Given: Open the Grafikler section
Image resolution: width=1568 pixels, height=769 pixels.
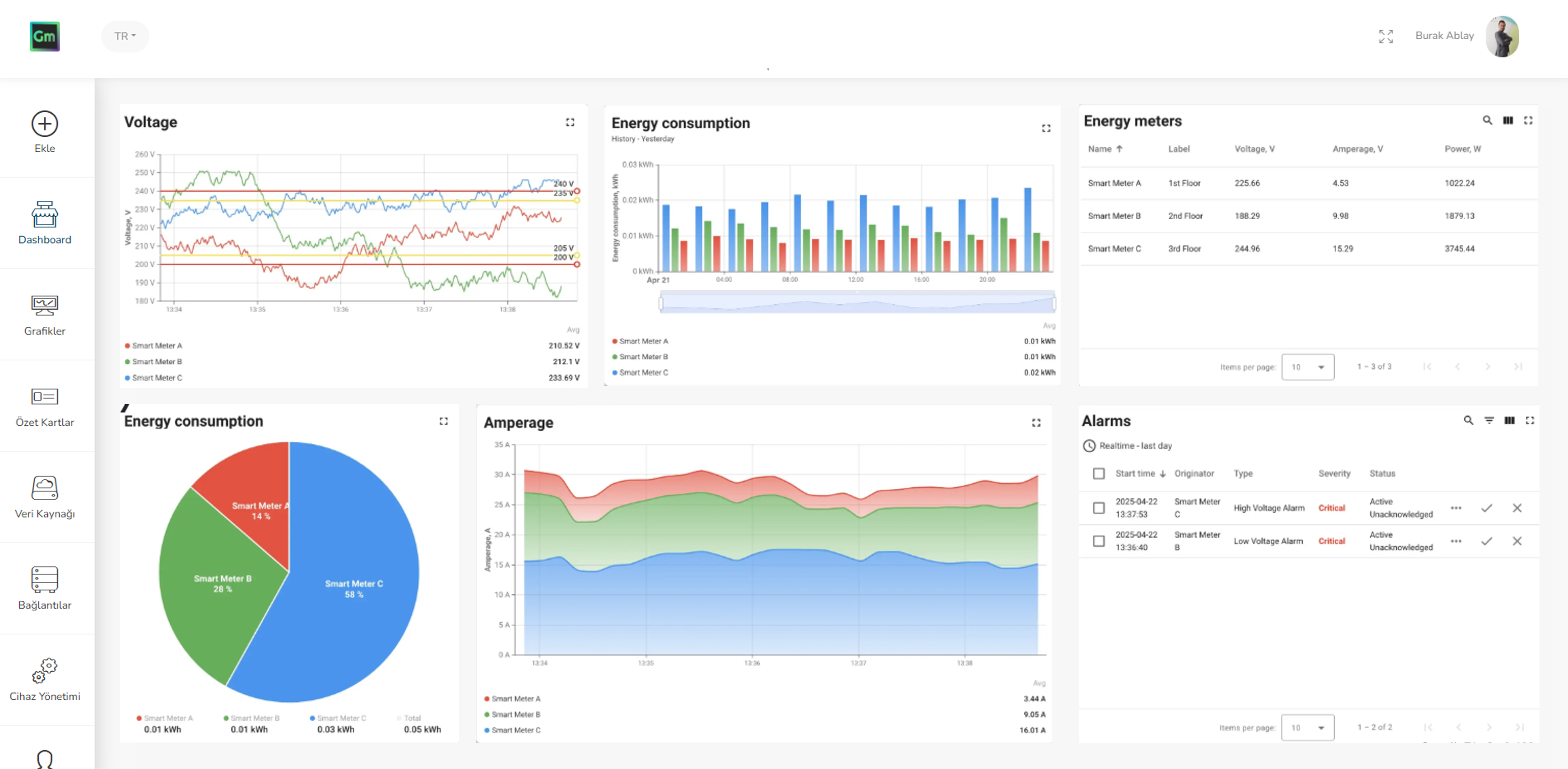Looking at the screenshot, I should 45,317.
